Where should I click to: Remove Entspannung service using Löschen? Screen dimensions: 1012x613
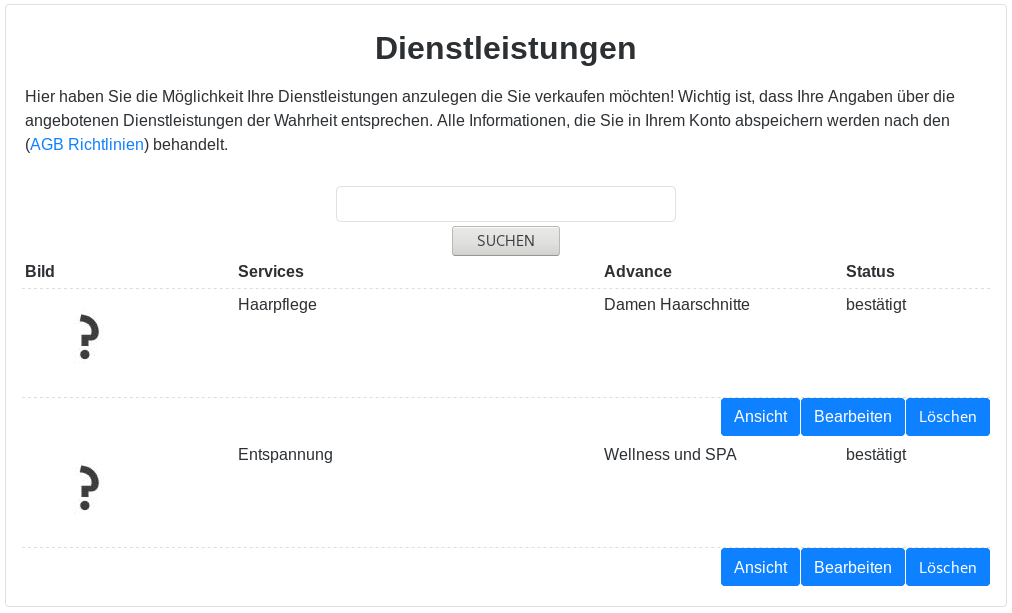coord(947,567)
